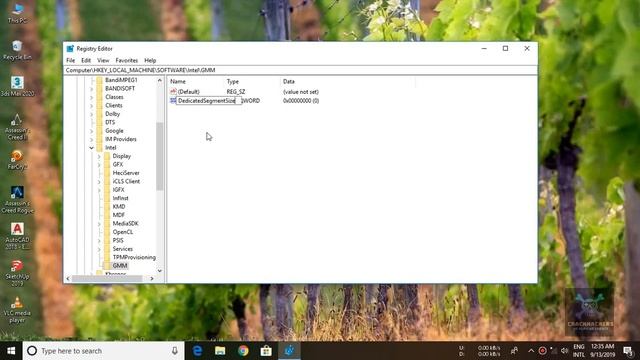The image size is (640, 360).
Task: Open Microsoft Edge from the taskbar
Action: [197, 351]
